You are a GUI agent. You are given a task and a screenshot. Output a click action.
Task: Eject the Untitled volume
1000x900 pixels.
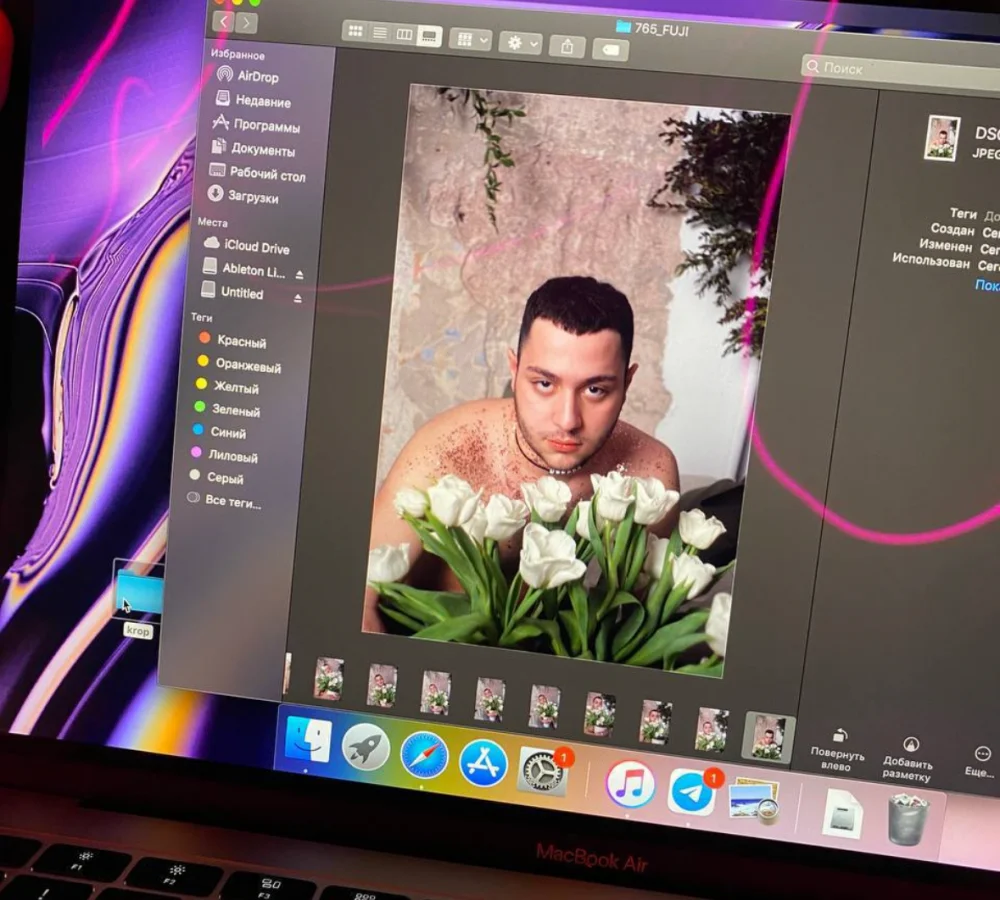pos(297,298)
